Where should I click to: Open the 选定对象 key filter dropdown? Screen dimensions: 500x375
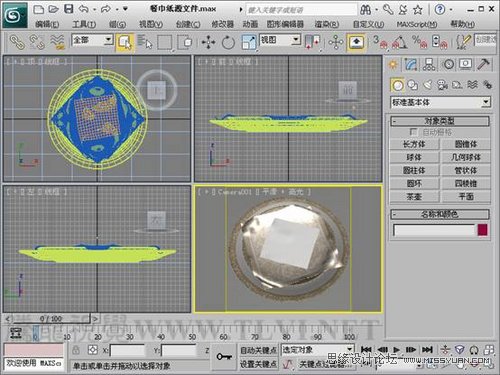349,349
